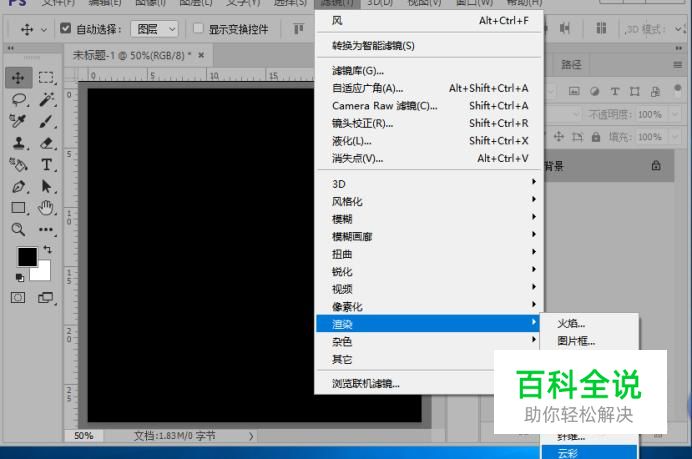692x459 pixels.
Task: Select the Lasso tool
Action: [19, 100]
